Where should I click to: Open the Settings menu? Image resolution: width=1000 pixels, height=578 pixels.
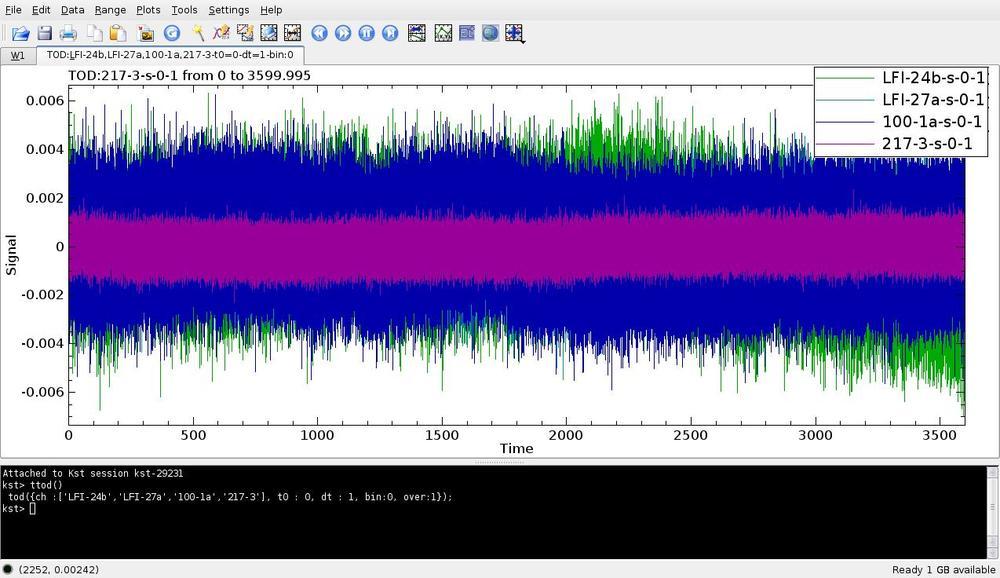pos(229,10)
